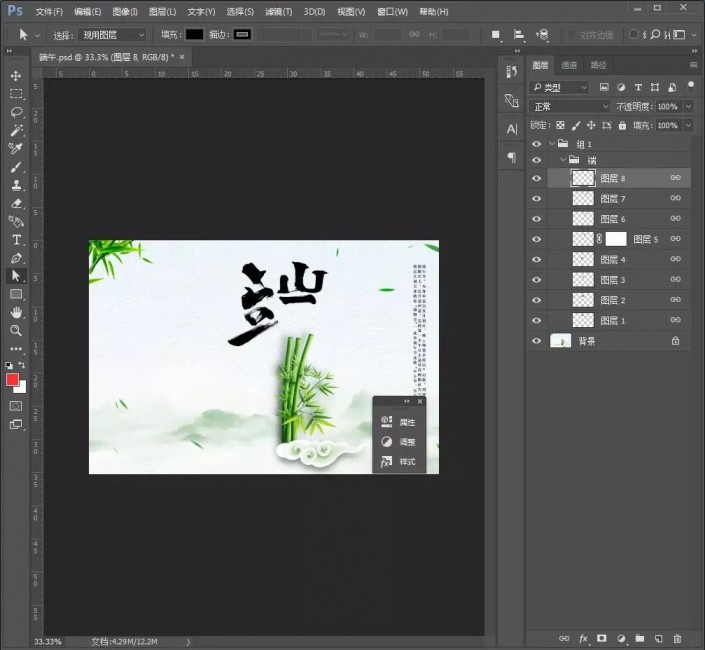Viewport: 705px width, 650px height.
Task: Open the History panel icon
Action: pyautogui.click(x=512, y=71)
